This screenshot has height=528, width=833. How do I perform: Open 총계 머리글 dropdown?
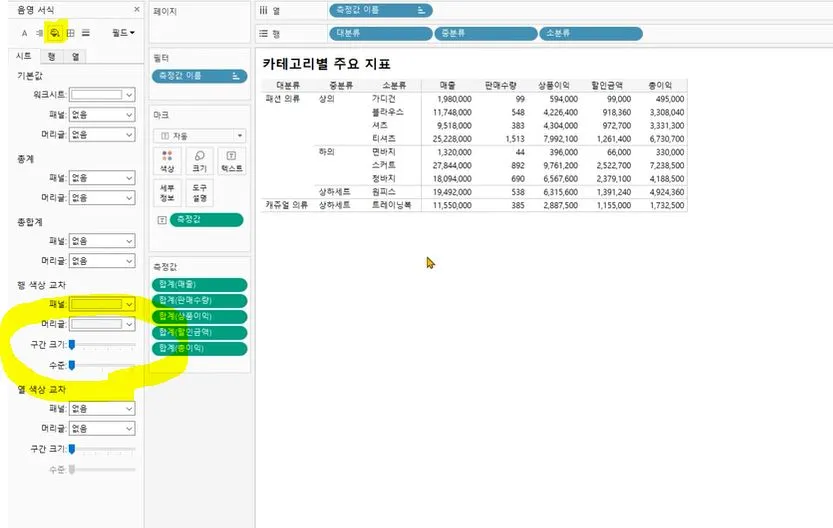click(102, 198)
